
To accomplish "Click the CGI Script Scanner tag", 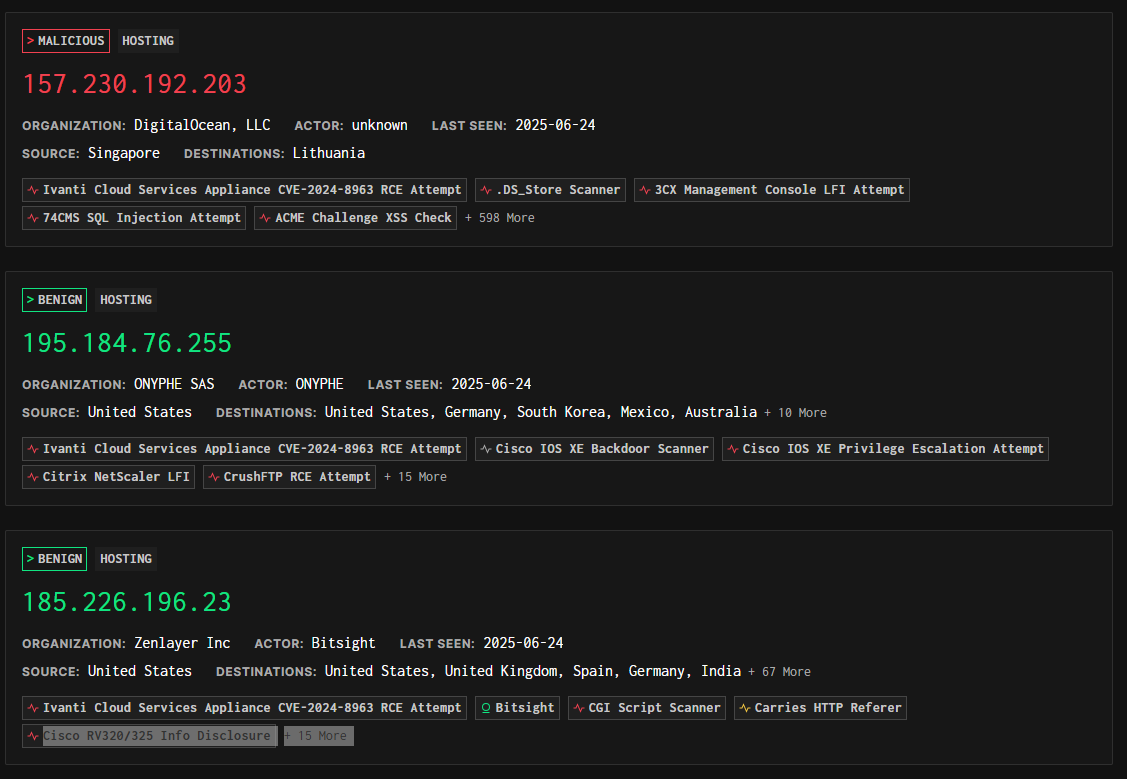I will (x=647, y=708).
